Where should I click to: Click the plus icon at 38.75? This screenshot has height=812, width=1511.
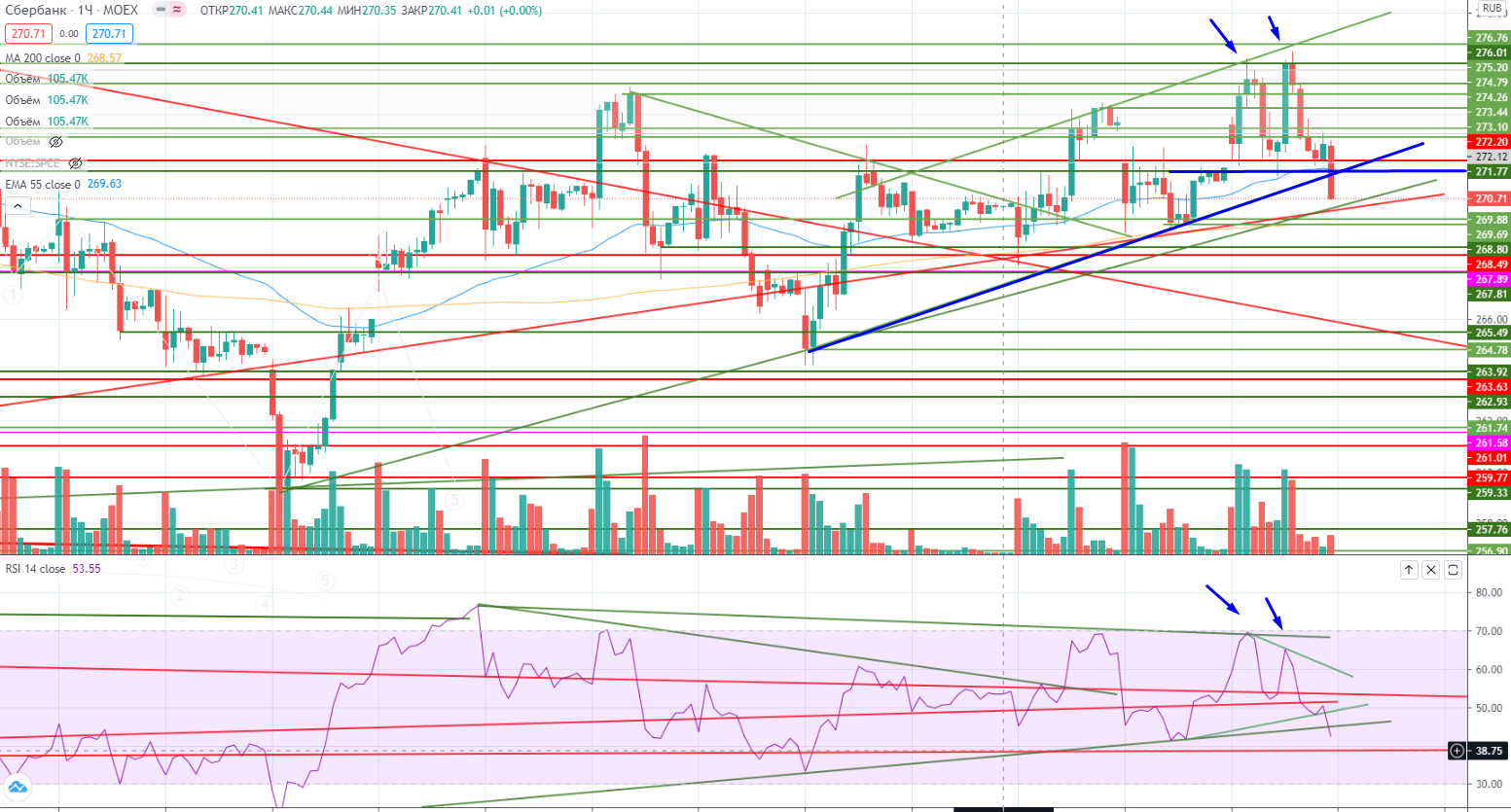point(1457,751)
